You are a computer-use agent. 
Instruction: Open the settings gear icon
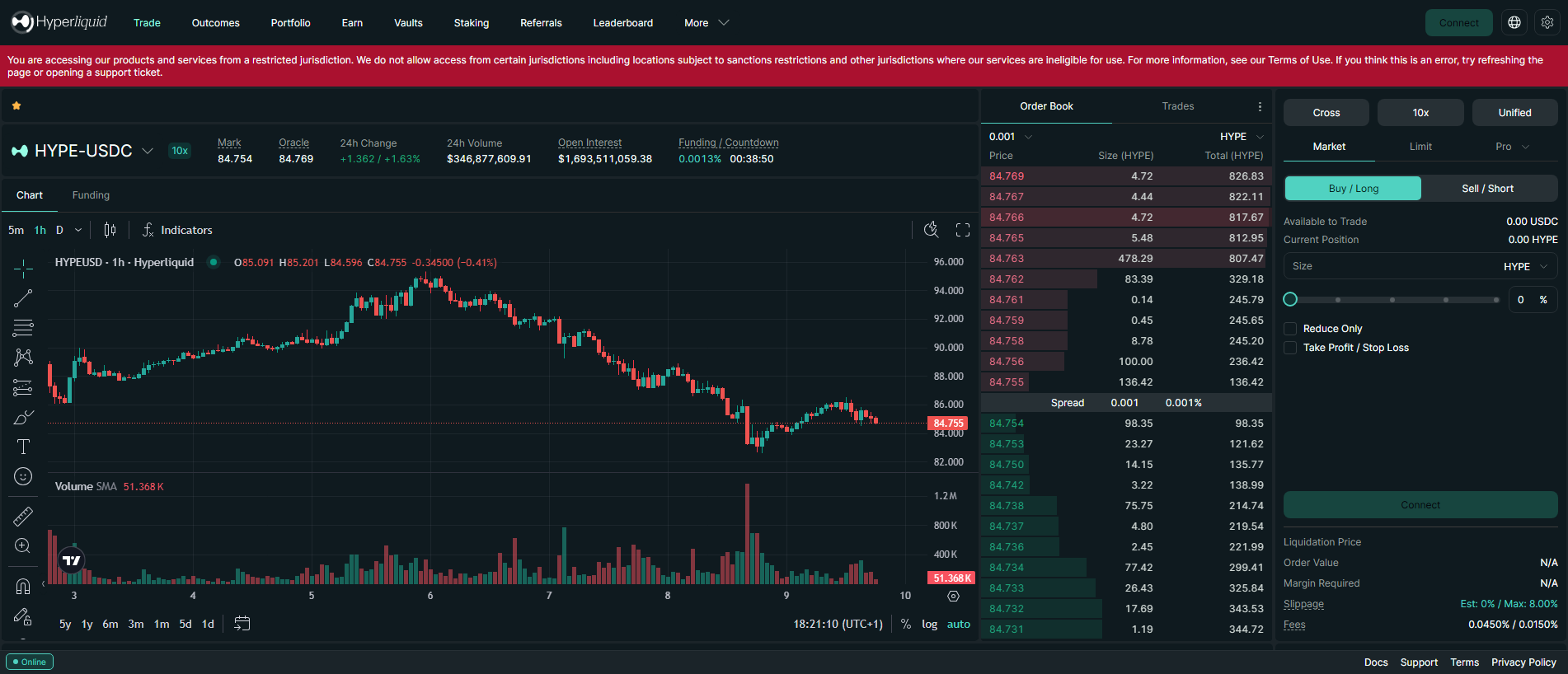[x=1547, y=23]
